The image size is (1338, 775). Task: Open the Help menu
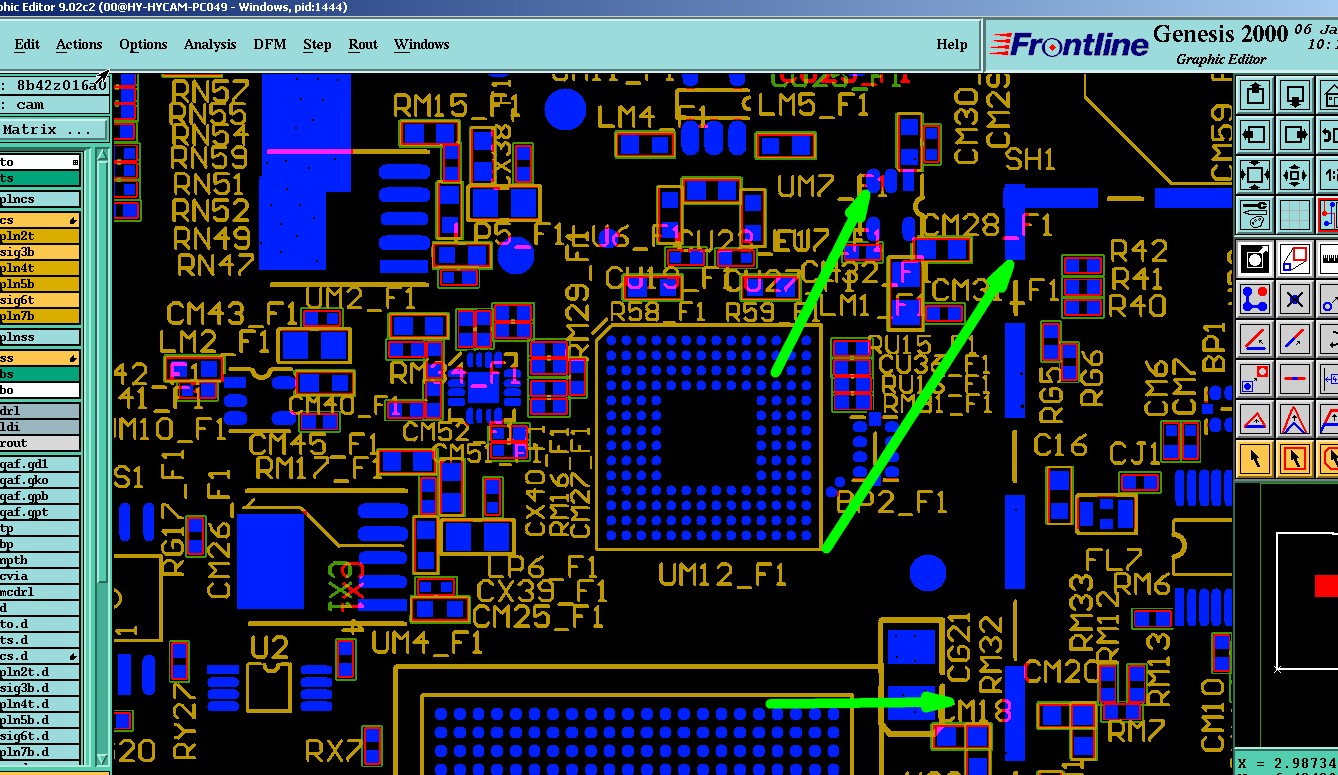tap(952, 44)
